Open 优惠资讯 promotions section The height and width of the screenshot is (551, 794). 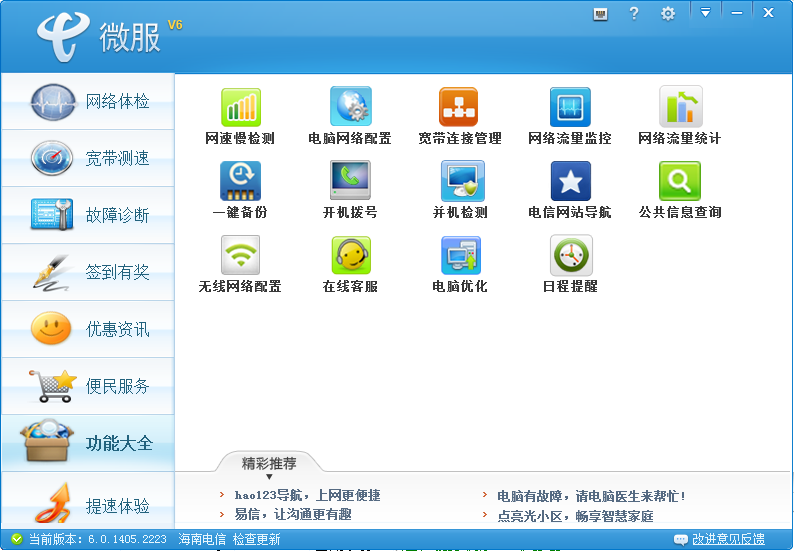88,329
